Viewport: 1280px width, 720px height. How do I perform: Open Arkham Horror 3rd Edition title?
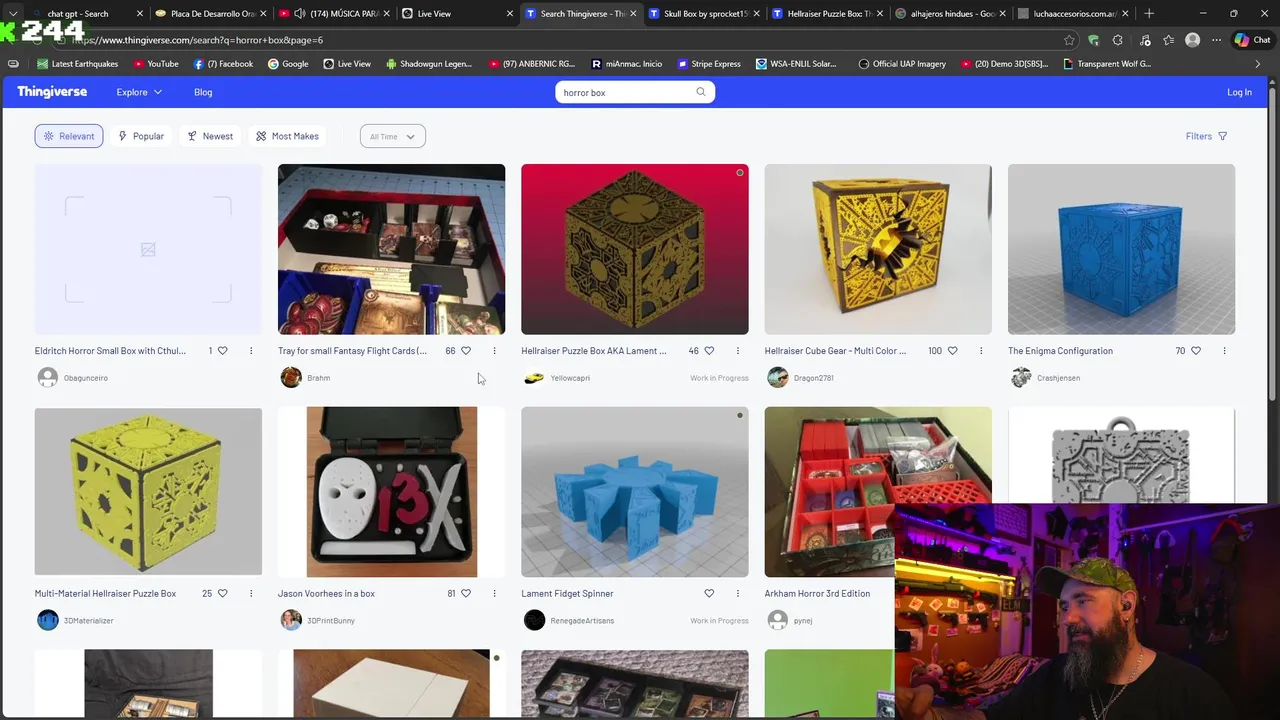(817, 593)
